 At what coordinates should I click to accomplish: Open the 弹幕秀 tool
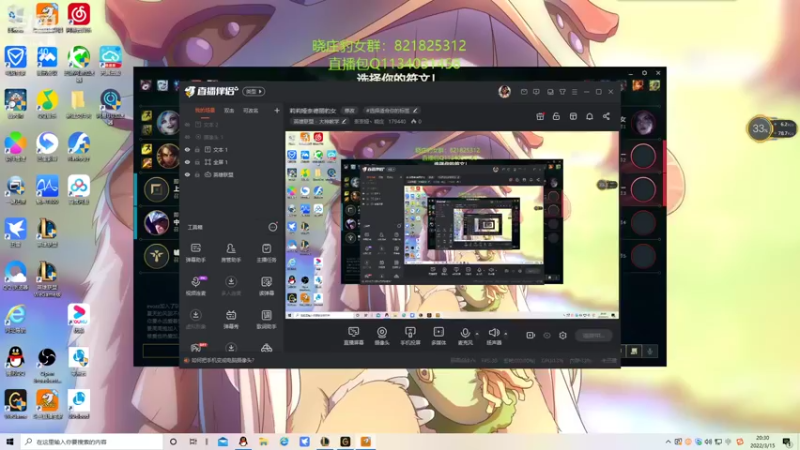(x=231, y=319)
